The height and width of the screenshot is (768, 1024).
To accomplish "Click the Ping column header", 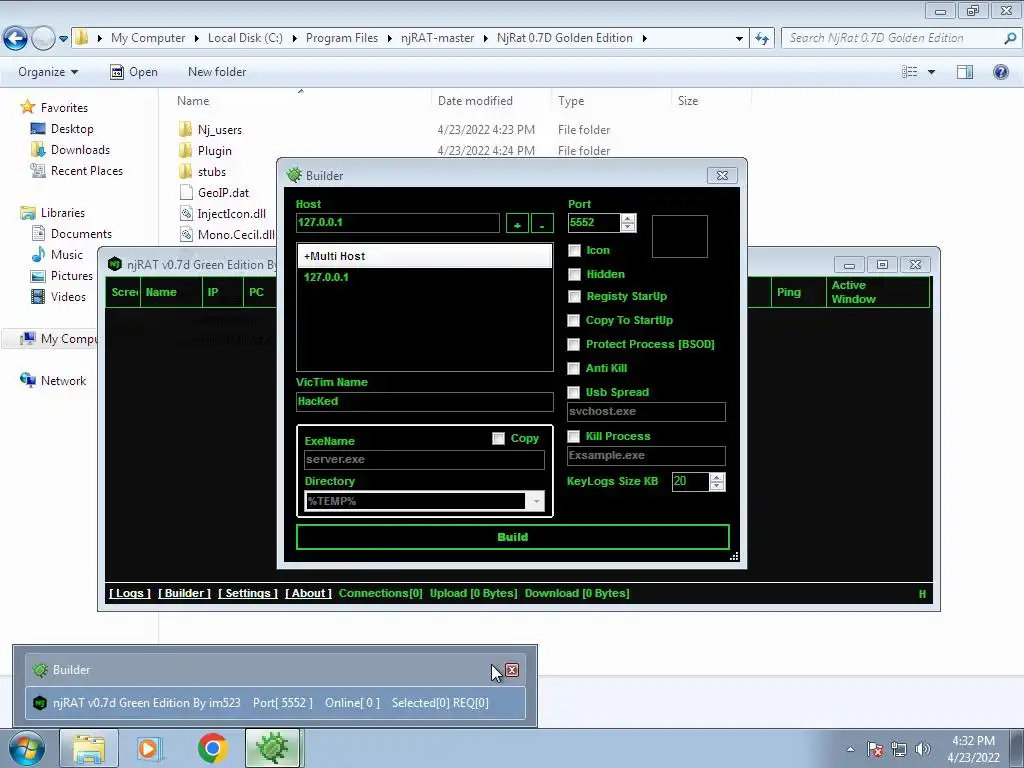I will pos(798,293).
